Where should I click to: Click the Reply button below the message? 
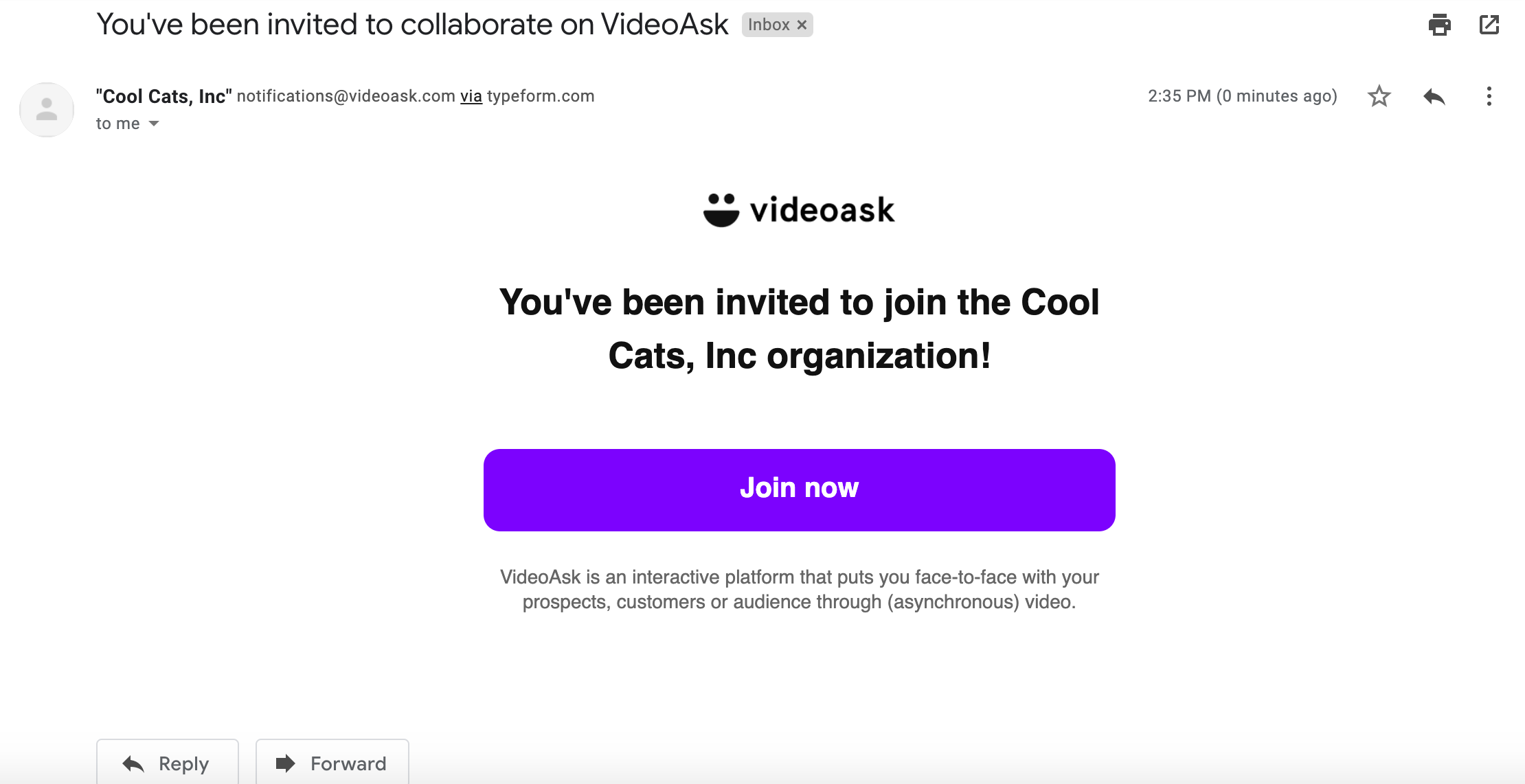click(168, 762)
